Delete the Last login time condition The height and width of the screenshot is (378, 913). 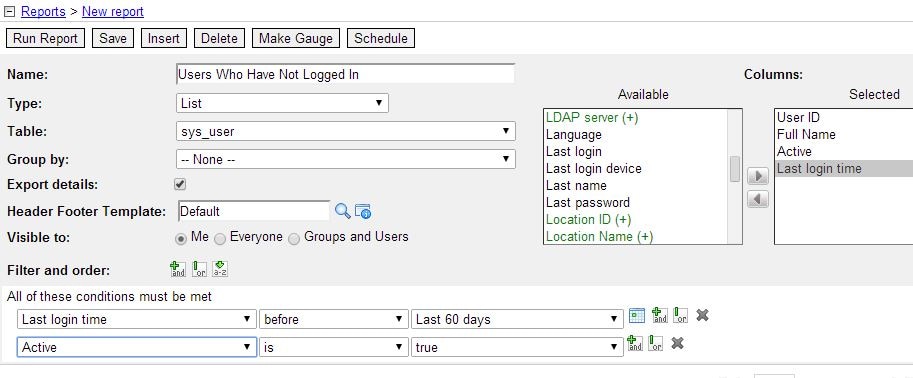pyautogui.click(x=702, y=315)
